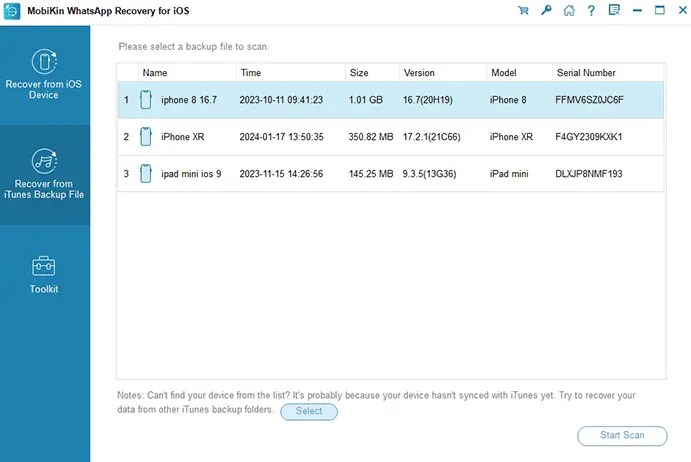Click the 1.01 GB size cell
Screen dimensions: 691x462
pyautogui.click(x=366, y=100)
